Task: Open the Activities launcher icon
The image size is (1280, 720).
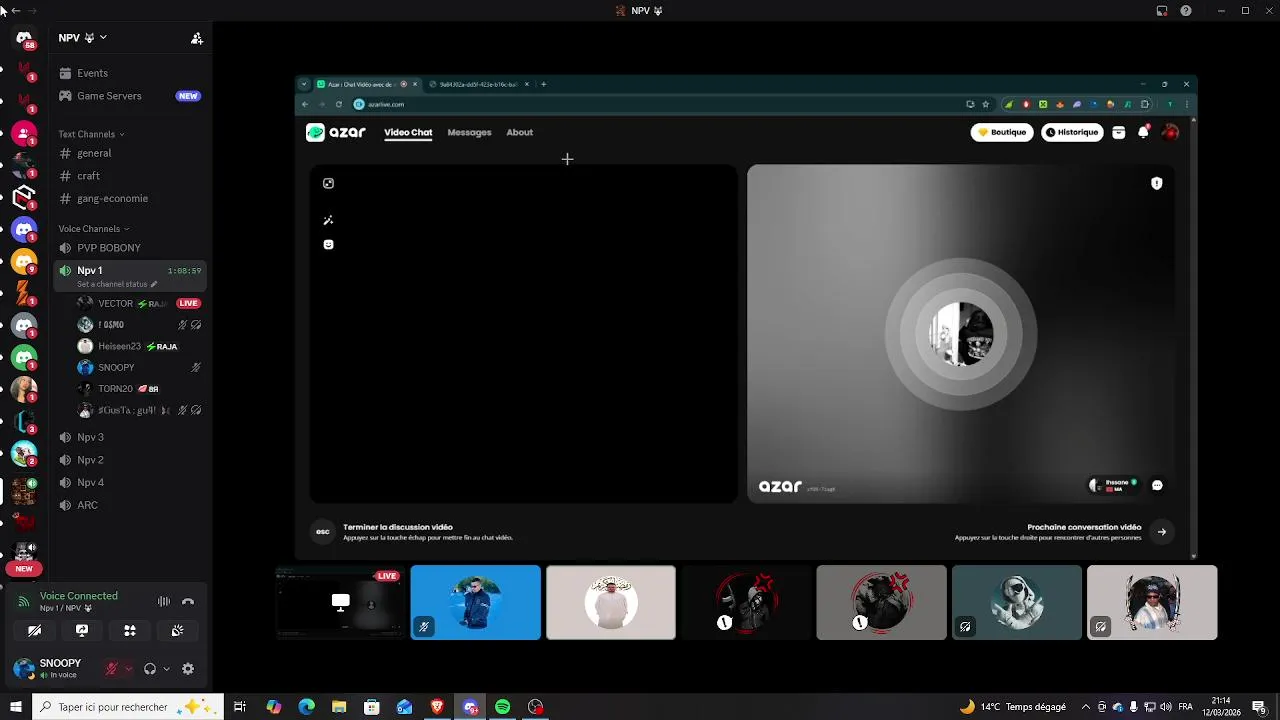Action: (130, 631)
